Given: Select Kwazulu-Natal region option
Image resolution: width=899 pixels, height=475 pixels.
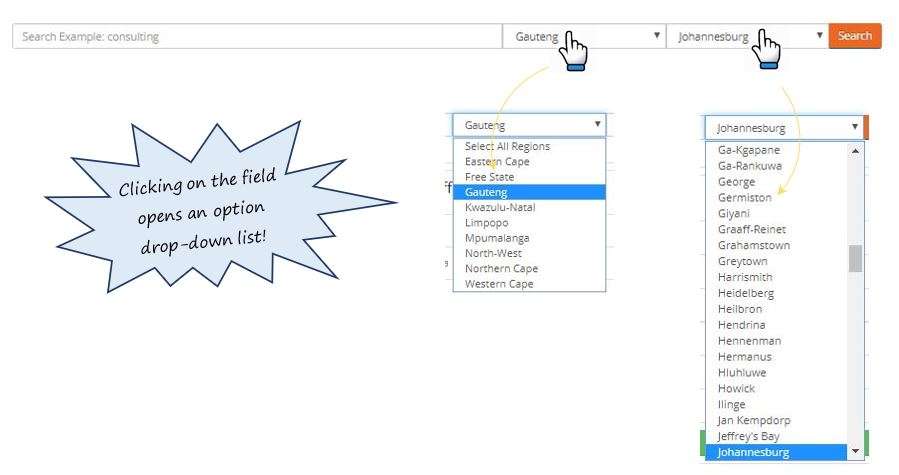Looking at the screenshot, I should click(500, 207).
